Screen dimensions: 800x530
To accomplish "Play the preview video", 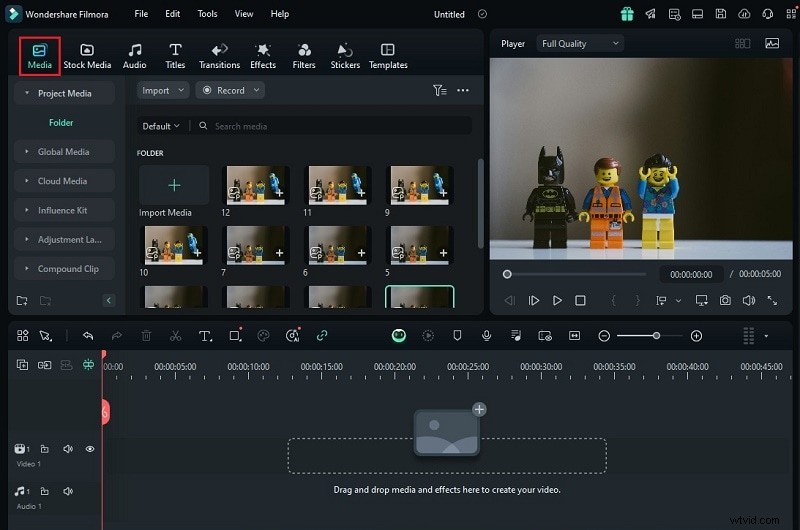I will point(557,300).
